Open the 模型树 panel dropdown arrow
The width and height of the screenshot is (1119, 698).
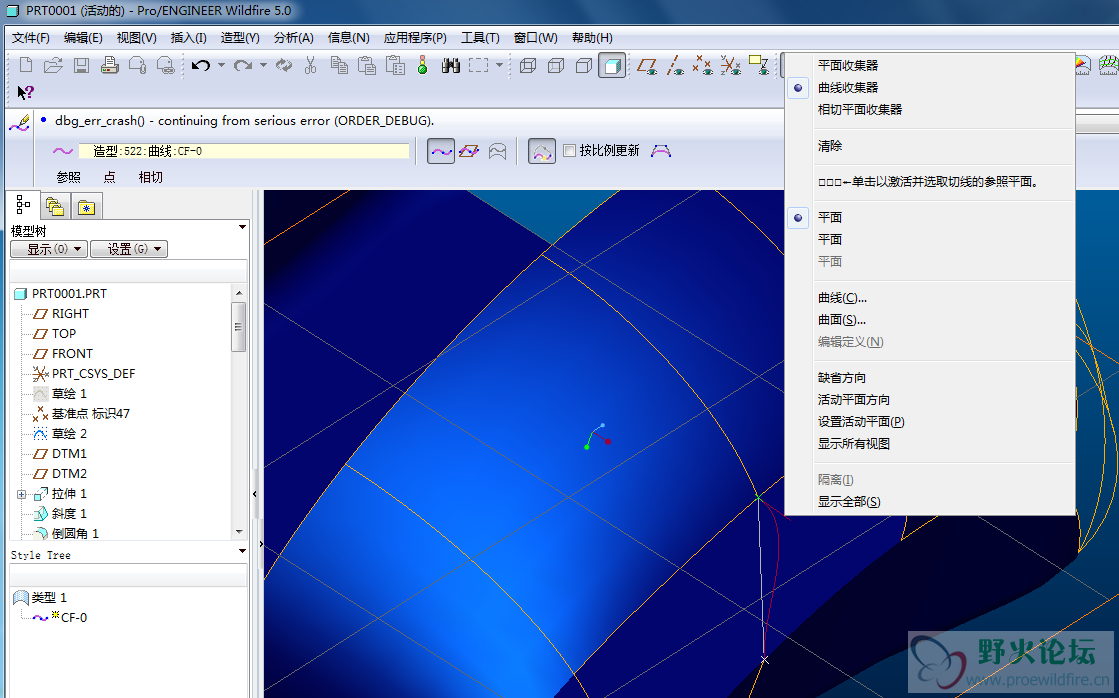tap(243, 227)
